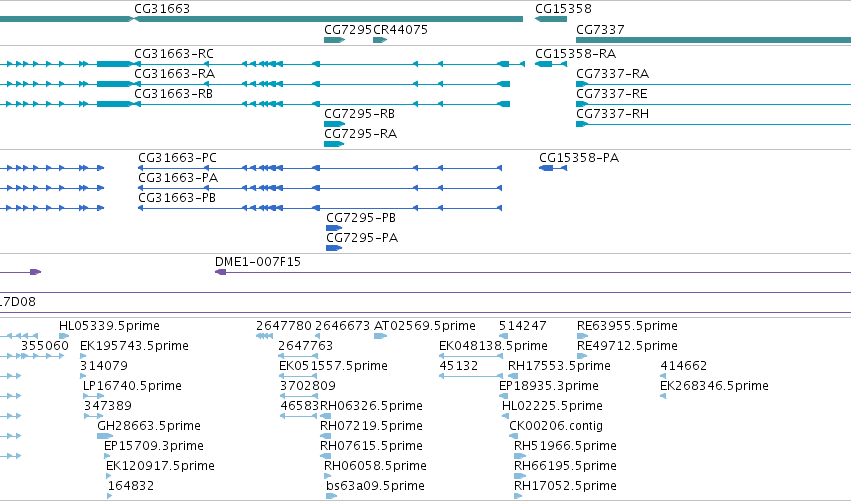Image resolution: width=851 pixels, height=501 pixels.
Task: Click EST AT02569.5prime
Action: [x=425, y=326]
